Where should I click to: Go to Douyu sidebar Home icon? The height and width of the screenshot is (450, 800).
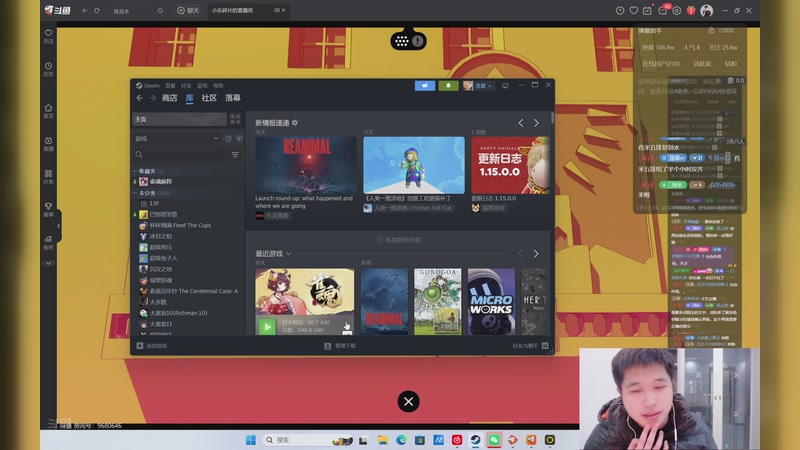[x=48, y=108]
